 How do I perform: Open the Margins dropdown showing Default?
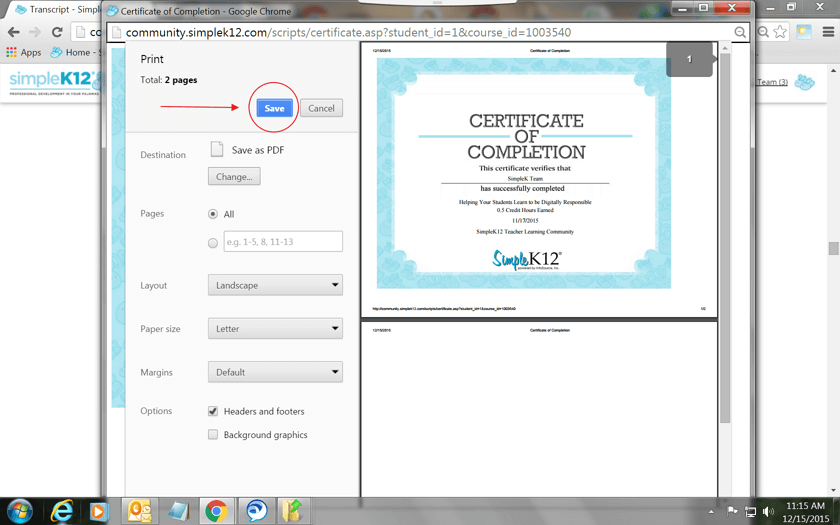coord(275,372)
